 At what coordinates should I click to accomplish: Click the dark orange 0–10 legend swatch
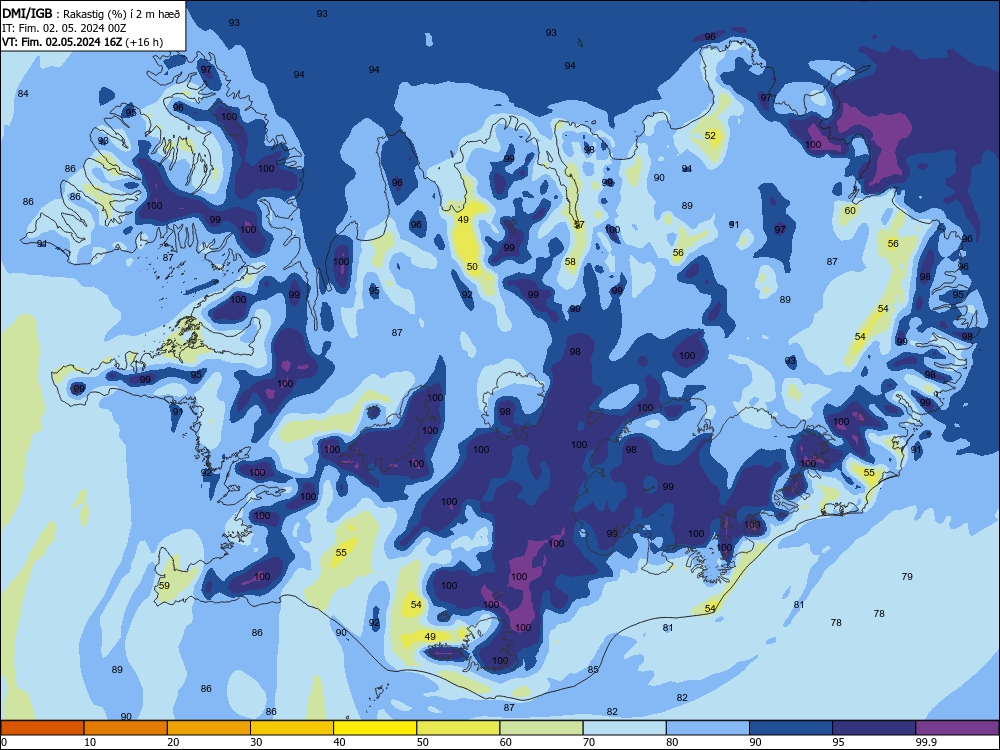pos(42,728)
